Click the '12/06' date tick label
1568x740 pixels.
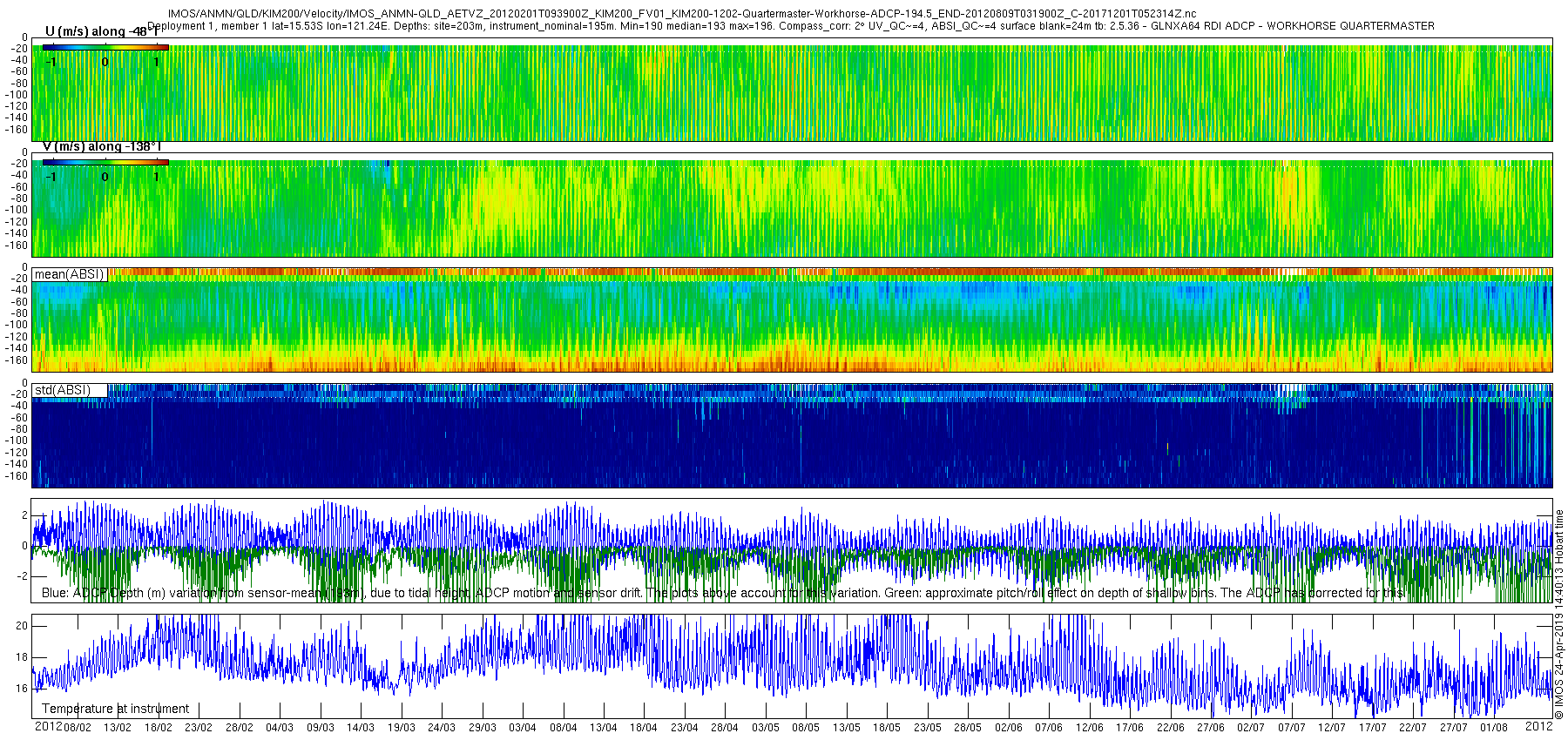(1090, 728)
